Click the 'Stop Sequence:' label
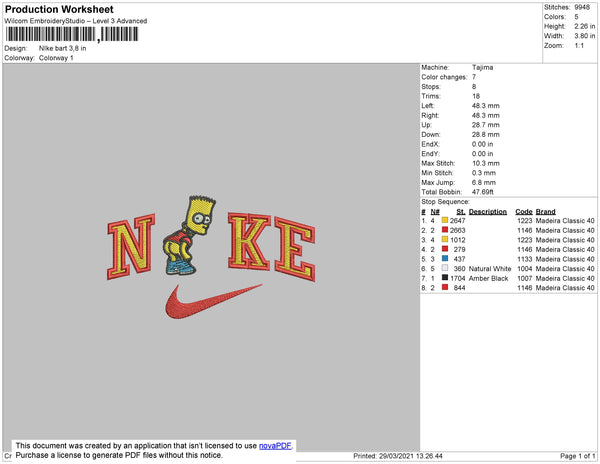Image resolution: width=600 pixels, height=464 pixels. pos(445,202)
